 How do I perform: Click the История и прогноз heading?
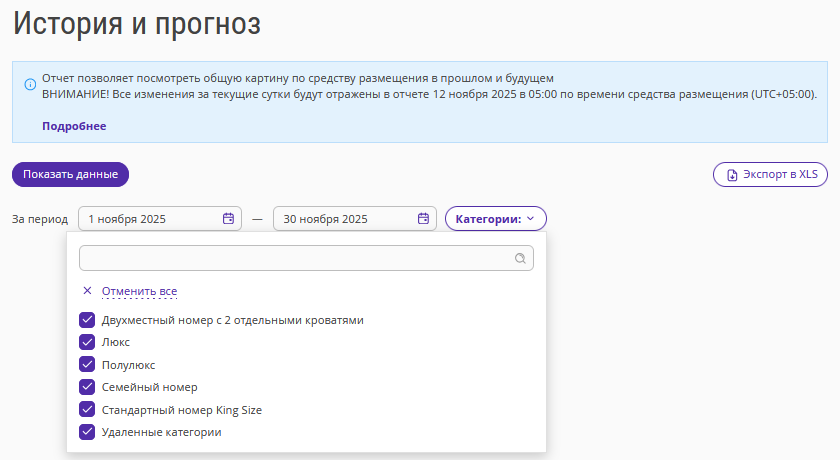click(137, 24)
